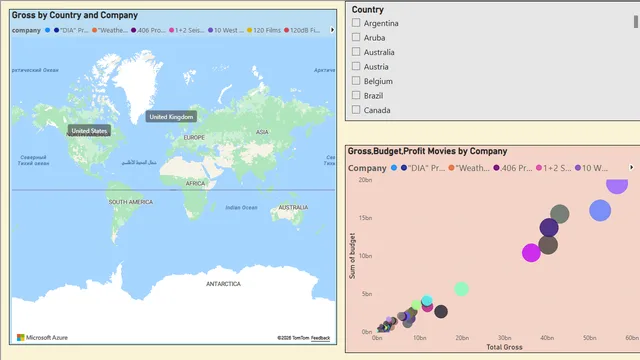The height and width of the screenshot is (360, 640).
Task: Click the SOUTH AMERICA label on map
Action: (131, 202)
